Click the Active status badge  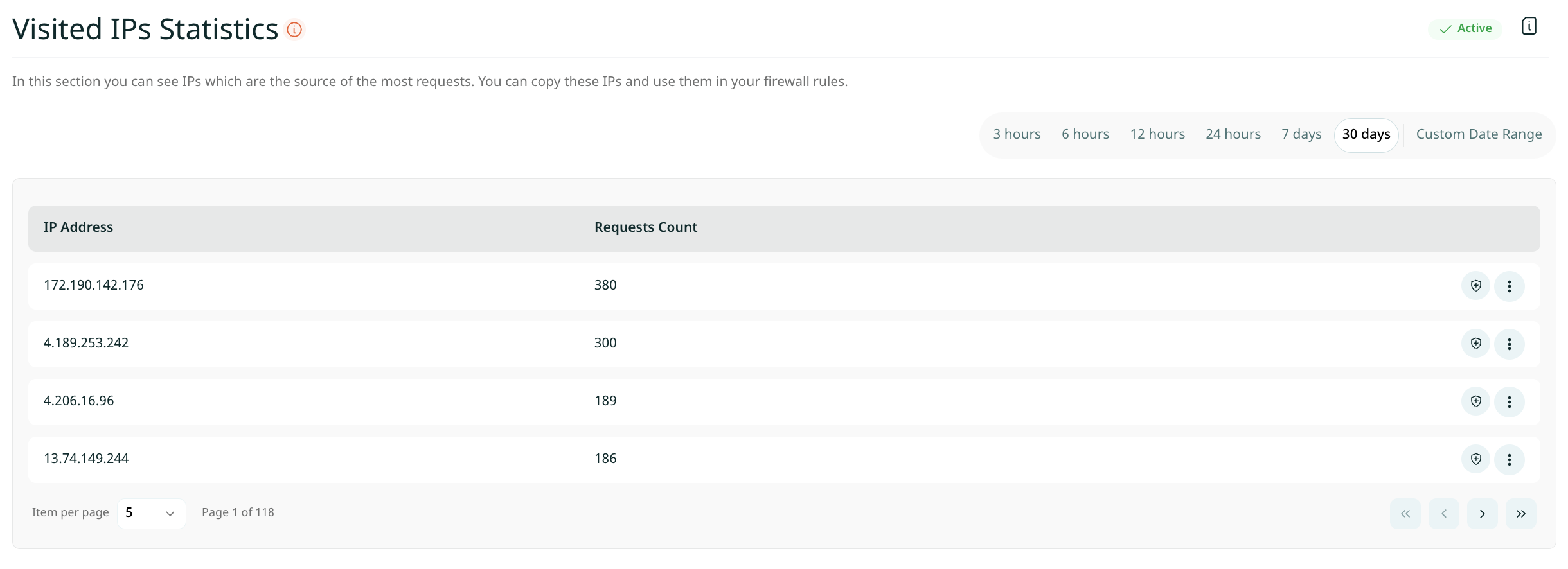[1465, 29]
